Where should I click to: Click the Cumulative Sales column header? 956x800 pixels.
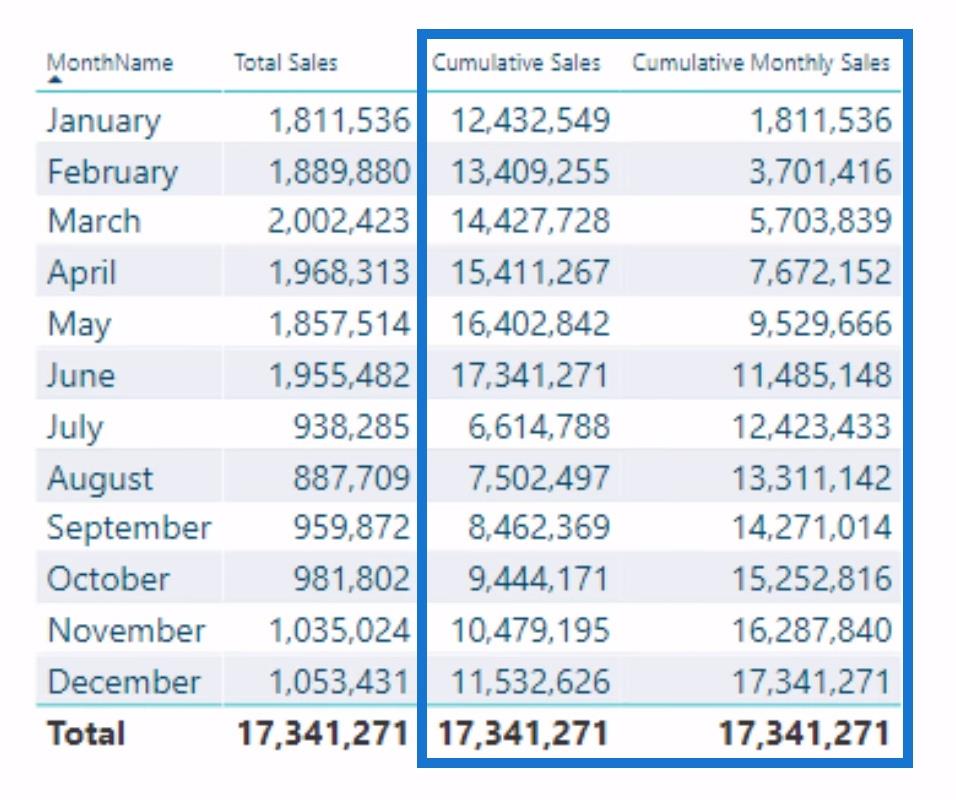coord(516,63)
